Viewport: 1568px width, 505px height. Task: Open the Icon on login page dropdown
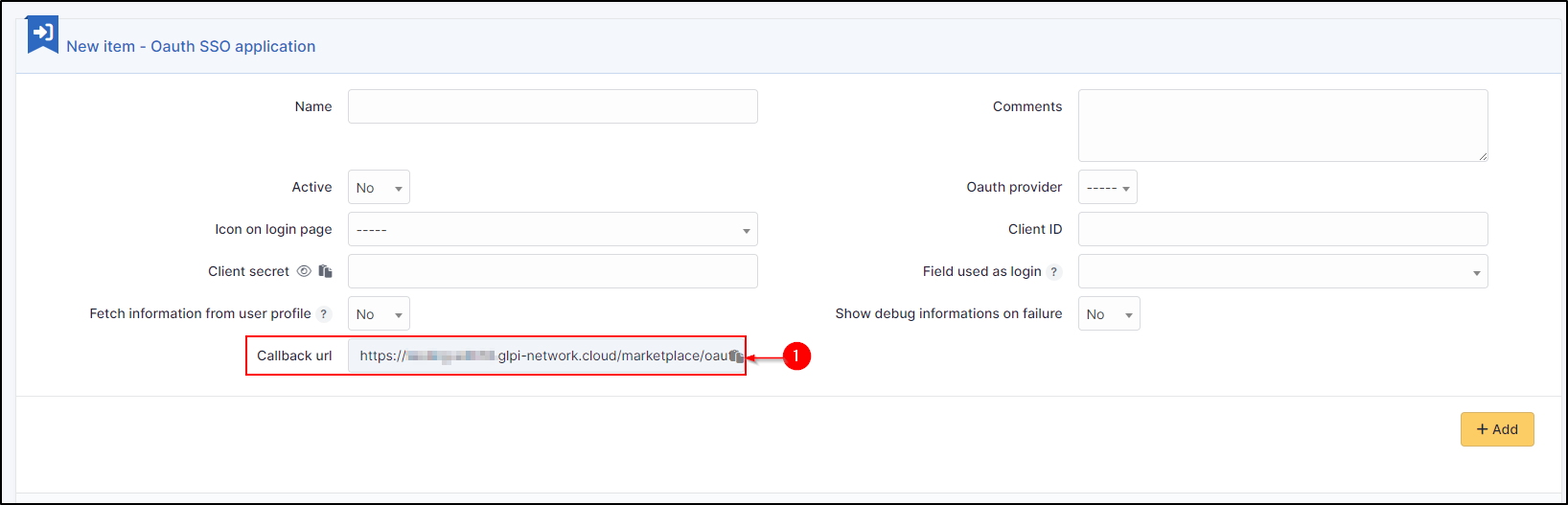552,230
